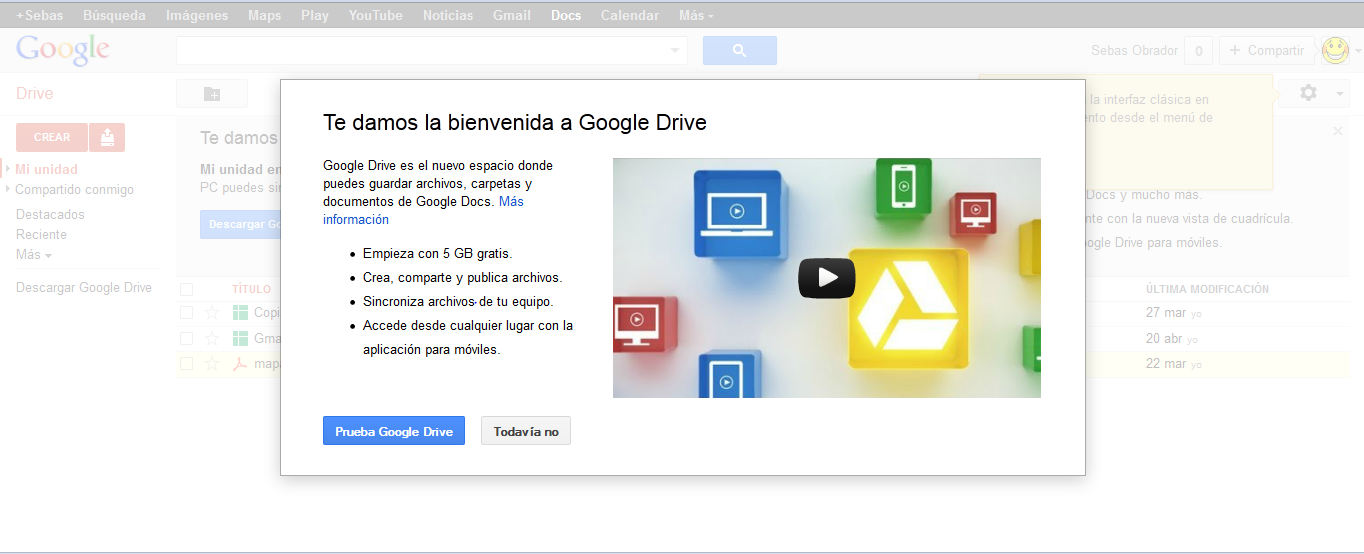
Task: Open the notifications counter showing 0
Action: (x=1199, y=50)
